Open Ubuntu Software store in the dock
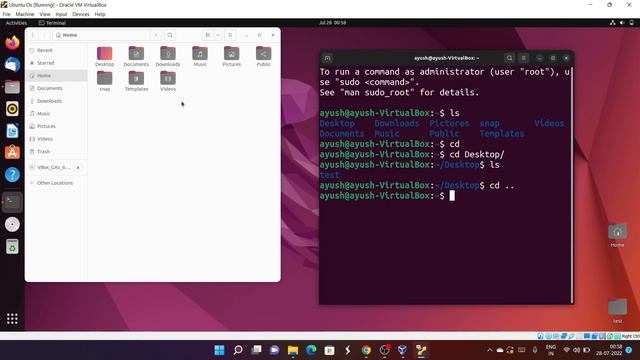Image resolution: width=640 pixels, height=360 pixels. [12, 153]
